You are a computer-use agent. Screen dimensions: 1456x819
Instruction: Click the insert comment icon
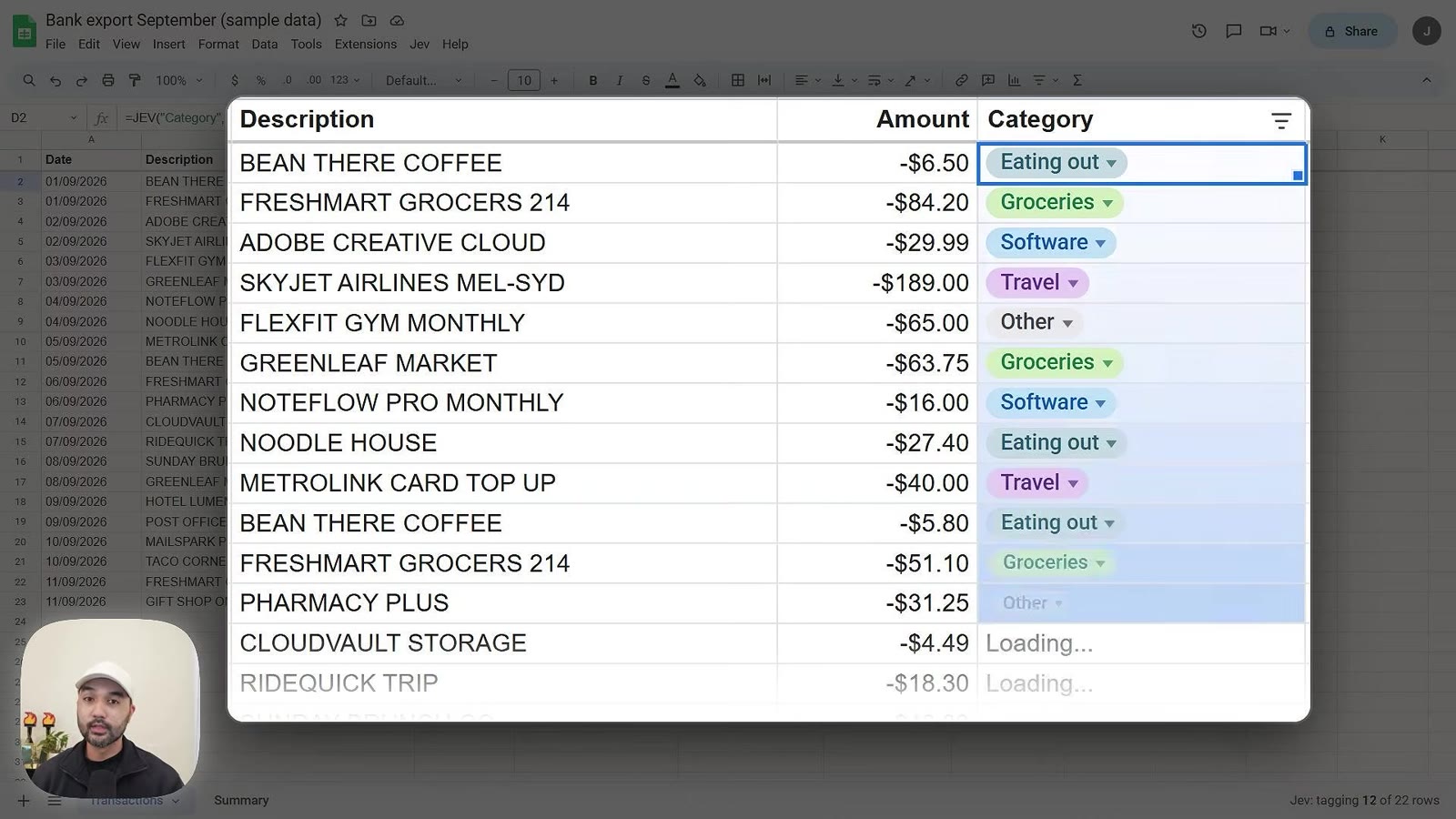pyautogui.click(x=988, y=80)
